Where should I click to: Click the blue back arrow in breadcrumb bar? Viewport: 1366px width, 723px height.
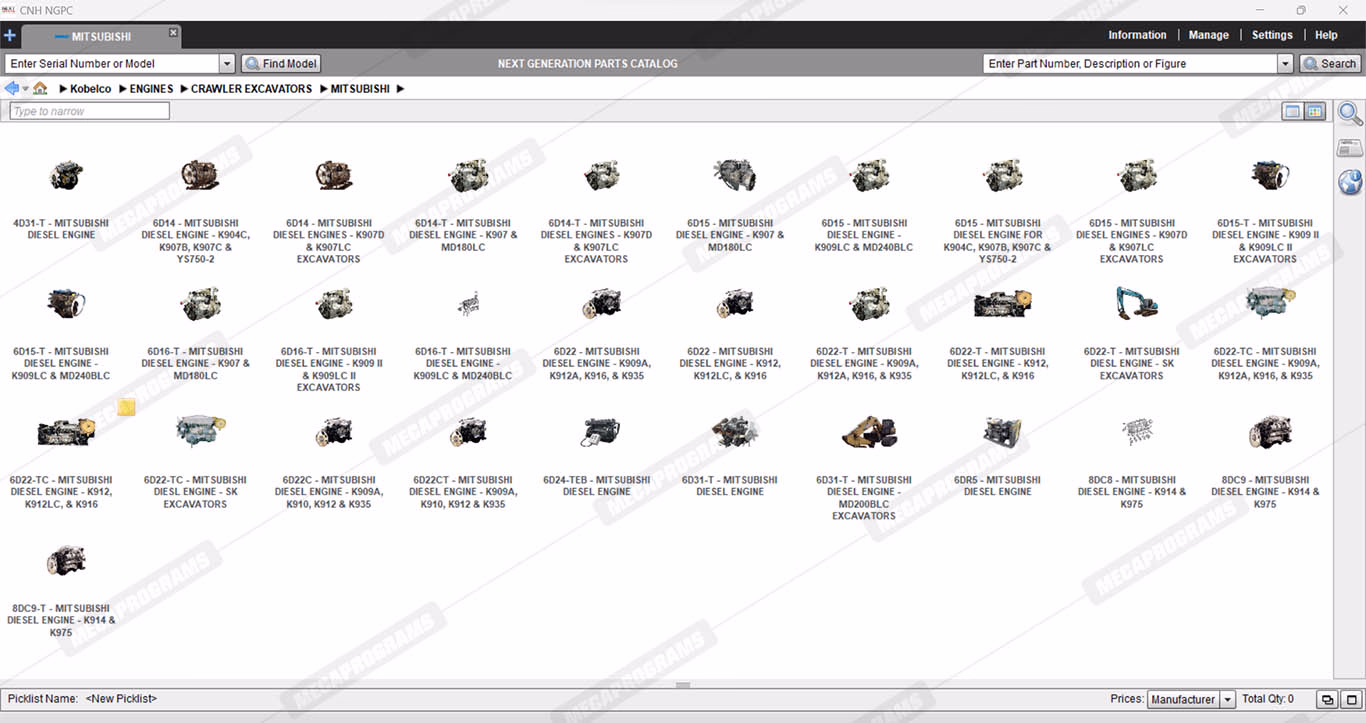(11, 88)
